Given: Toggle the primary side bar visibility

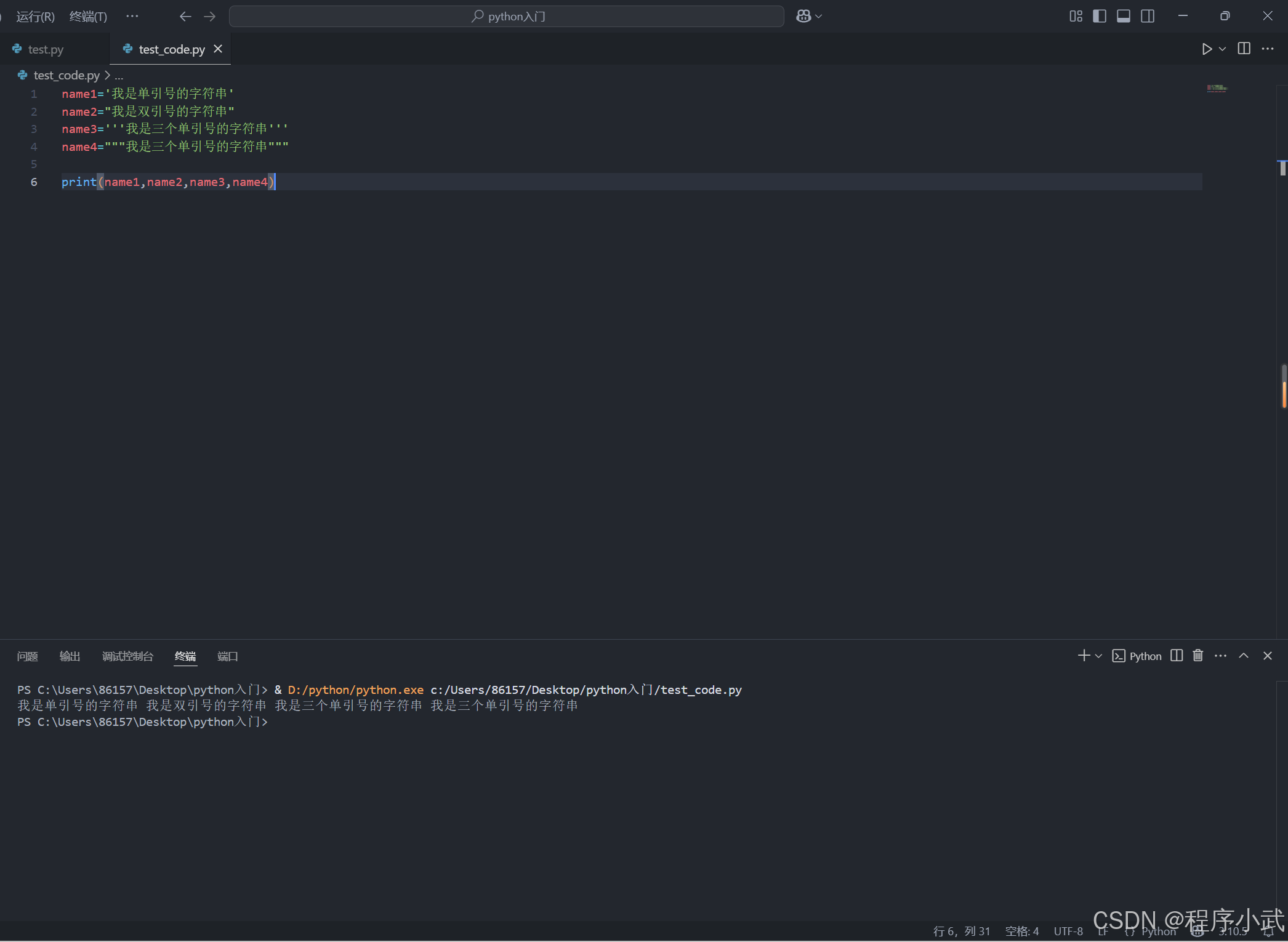Looking at the screenshot, I should coord(1100,17).
